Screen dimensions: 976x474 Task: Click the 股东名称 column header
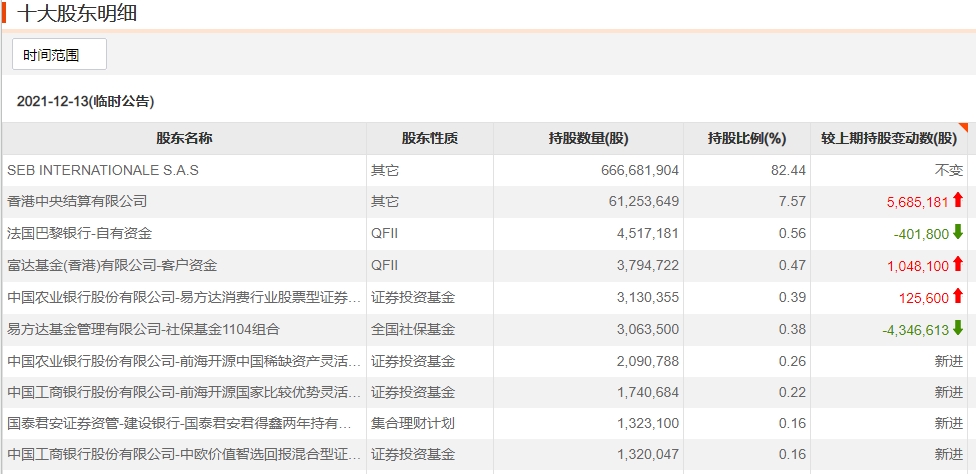(x=184, y=139)
